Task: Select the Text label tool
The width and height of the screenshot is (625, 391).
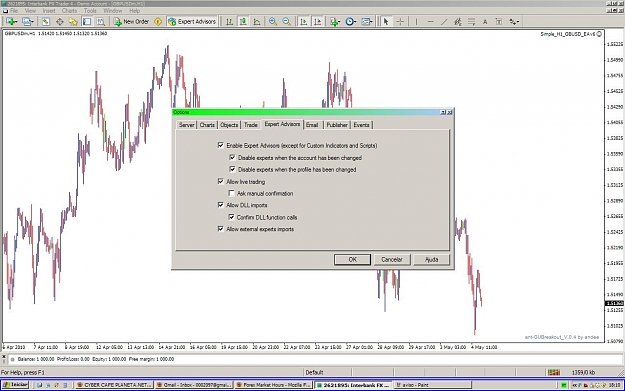Action: click(485, 22)
